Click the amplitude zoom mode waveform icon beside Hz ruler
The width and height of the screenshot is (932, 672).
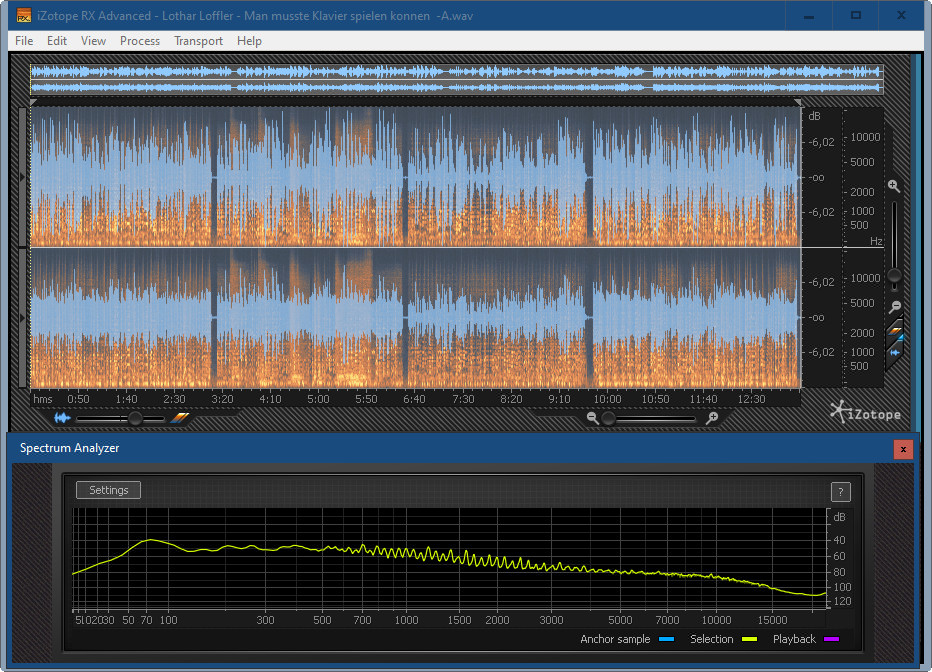point(895,352)
